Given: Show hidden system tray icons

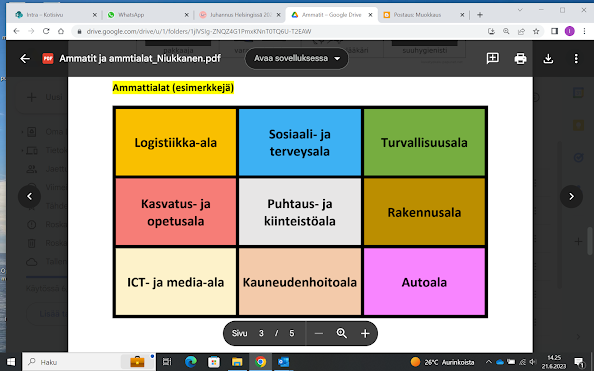Looking at the screenshot, I should point(488,362).
